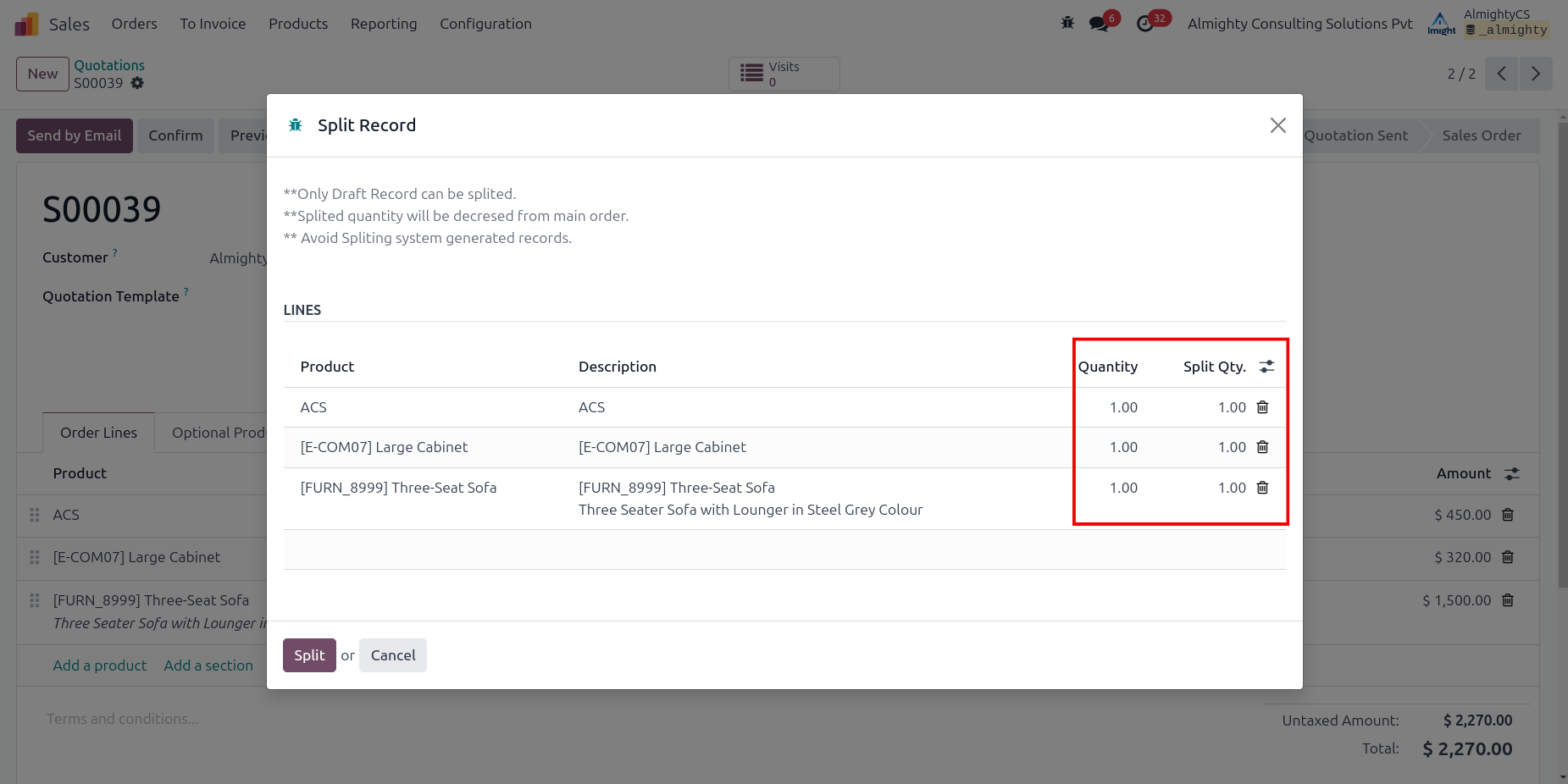Open the Sales app home icon
This screenshot has height=784, width=1568.
click(x=27, y=24)
